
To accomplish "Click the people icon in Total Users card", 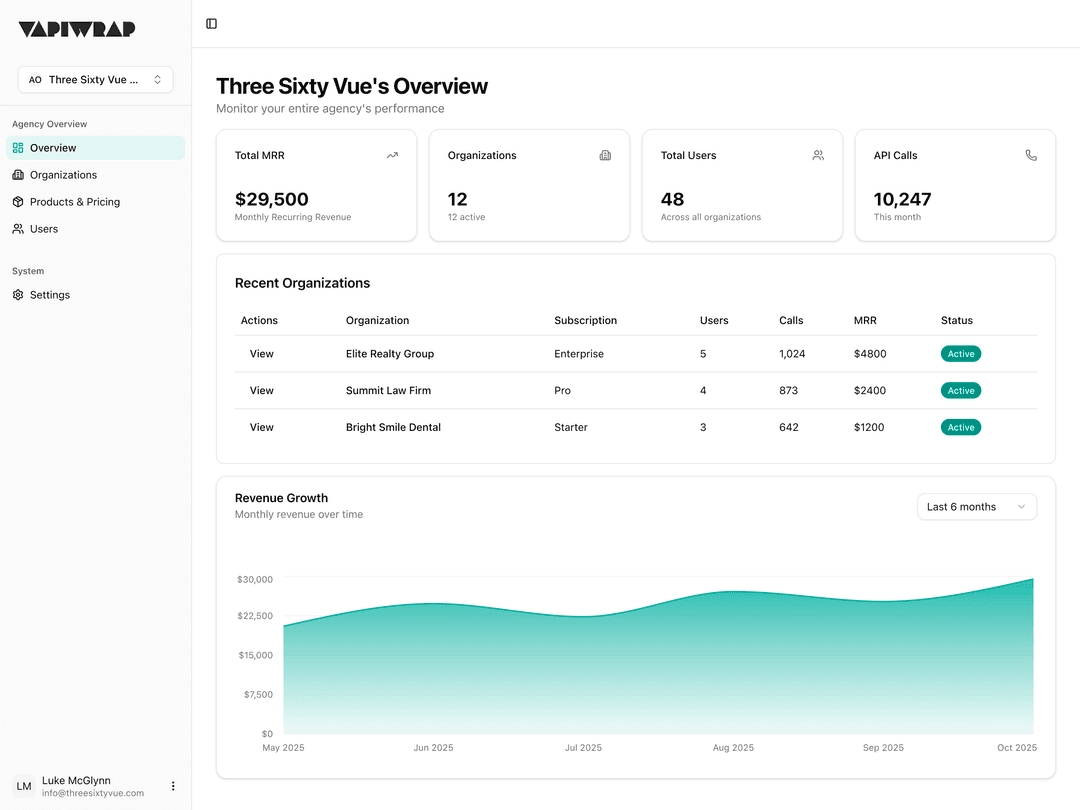I will pos(818,156).
